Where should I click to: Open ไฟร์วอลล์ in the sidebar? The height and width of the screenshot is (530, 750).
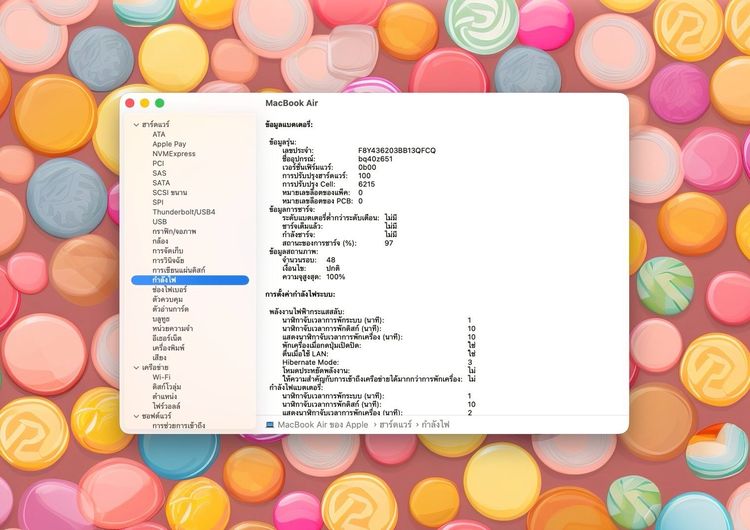coord(166,406)
